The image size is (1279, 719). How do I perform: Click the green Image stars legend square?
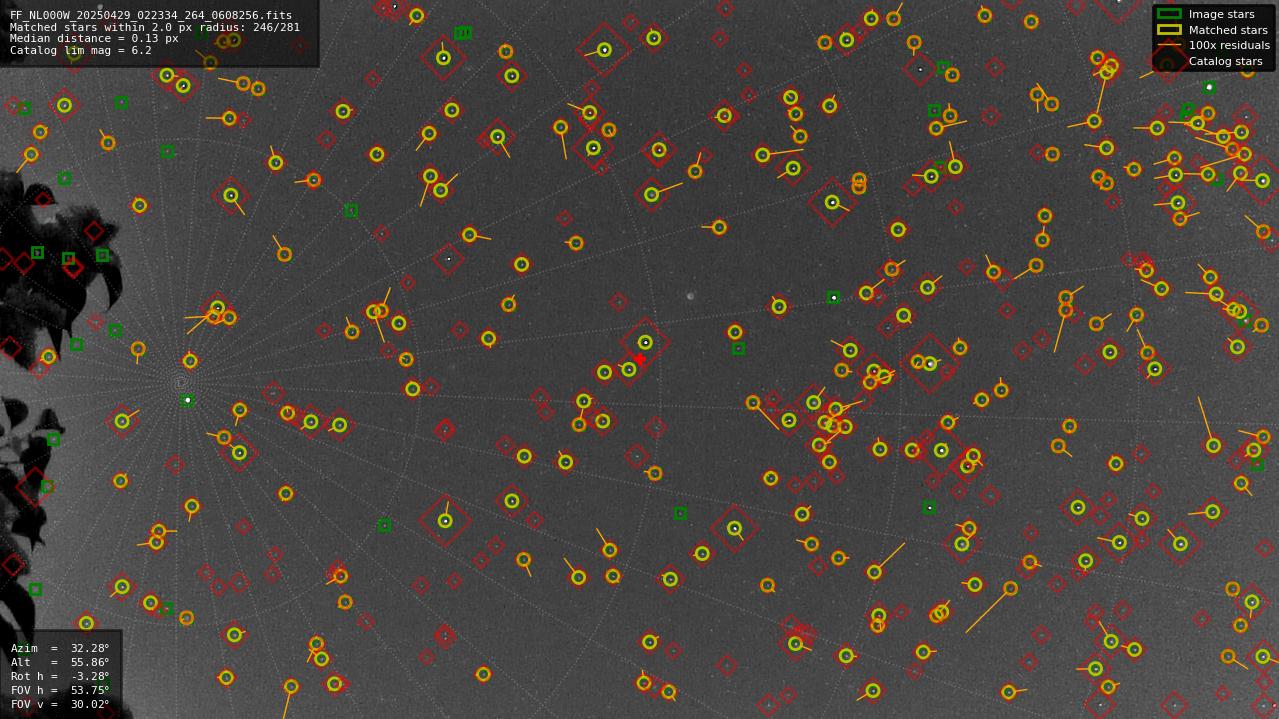click(x=1168, y=14)
